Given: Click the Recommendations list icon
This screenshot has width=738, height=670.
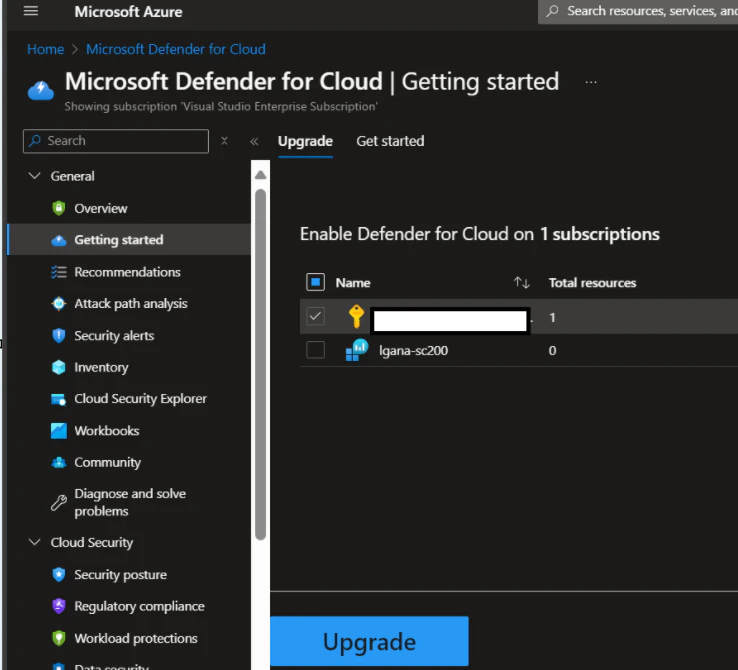Looking at the screenshot, I should click(x=58, y=272).
